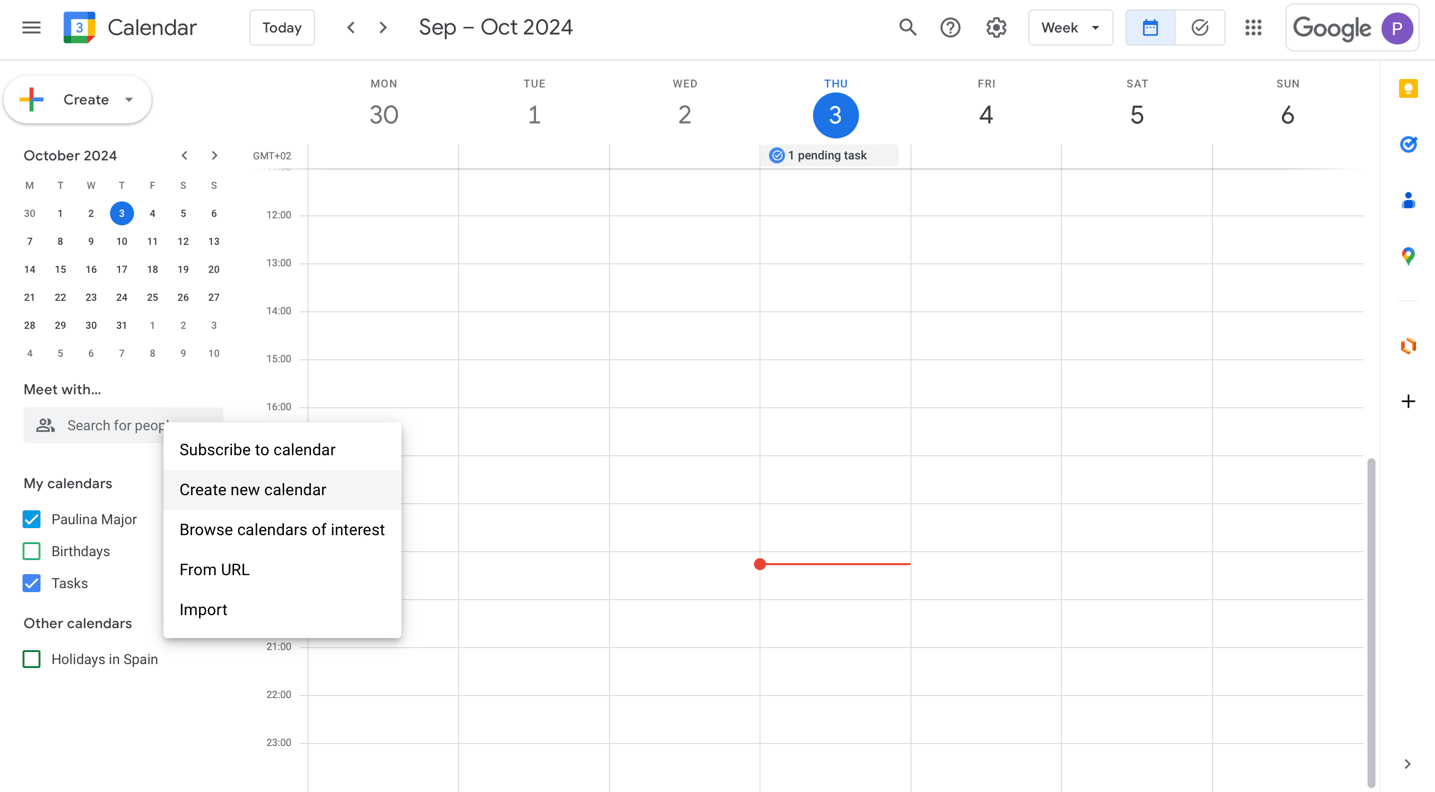
Task: Open the 1 pending task chip
Action: tap(828, 156)
